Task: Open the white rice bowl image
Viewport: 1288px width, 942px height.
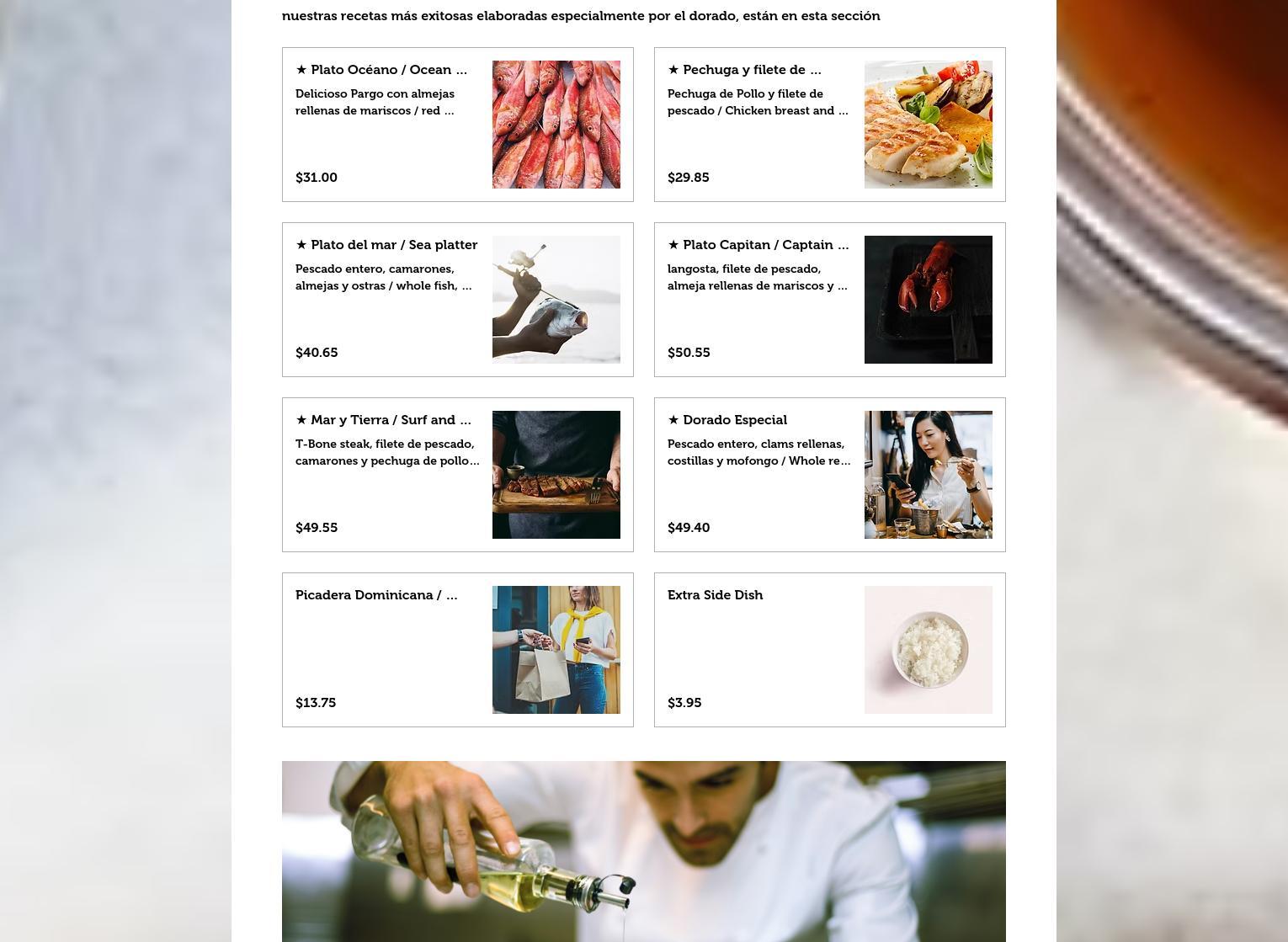Action: click(x=929, y=650)
